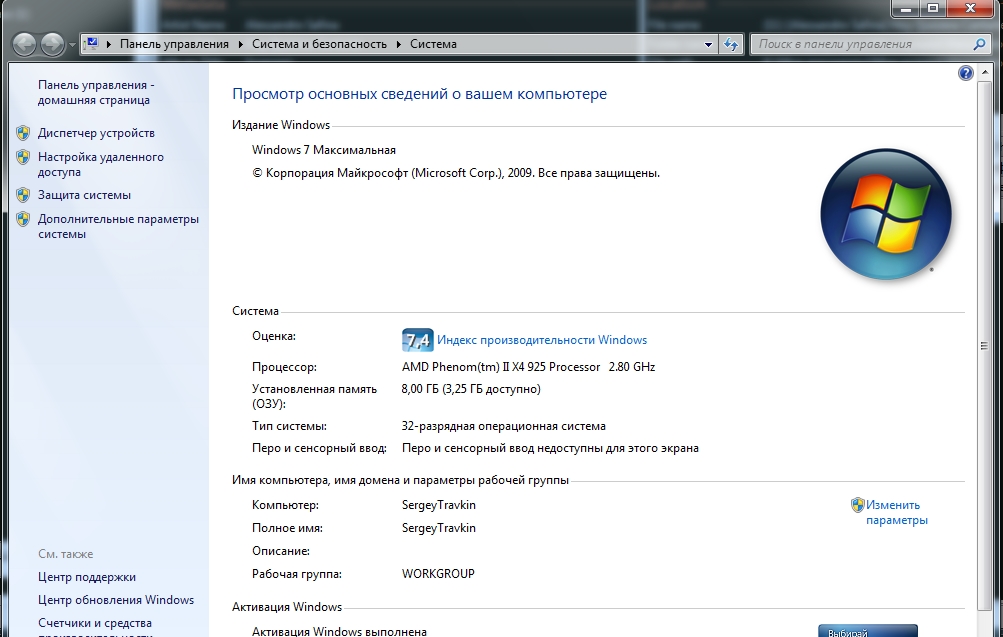Screen dimensions: 1003x637
Task: Click the computer icon in the address bar
Action: [x=92, y=43]
